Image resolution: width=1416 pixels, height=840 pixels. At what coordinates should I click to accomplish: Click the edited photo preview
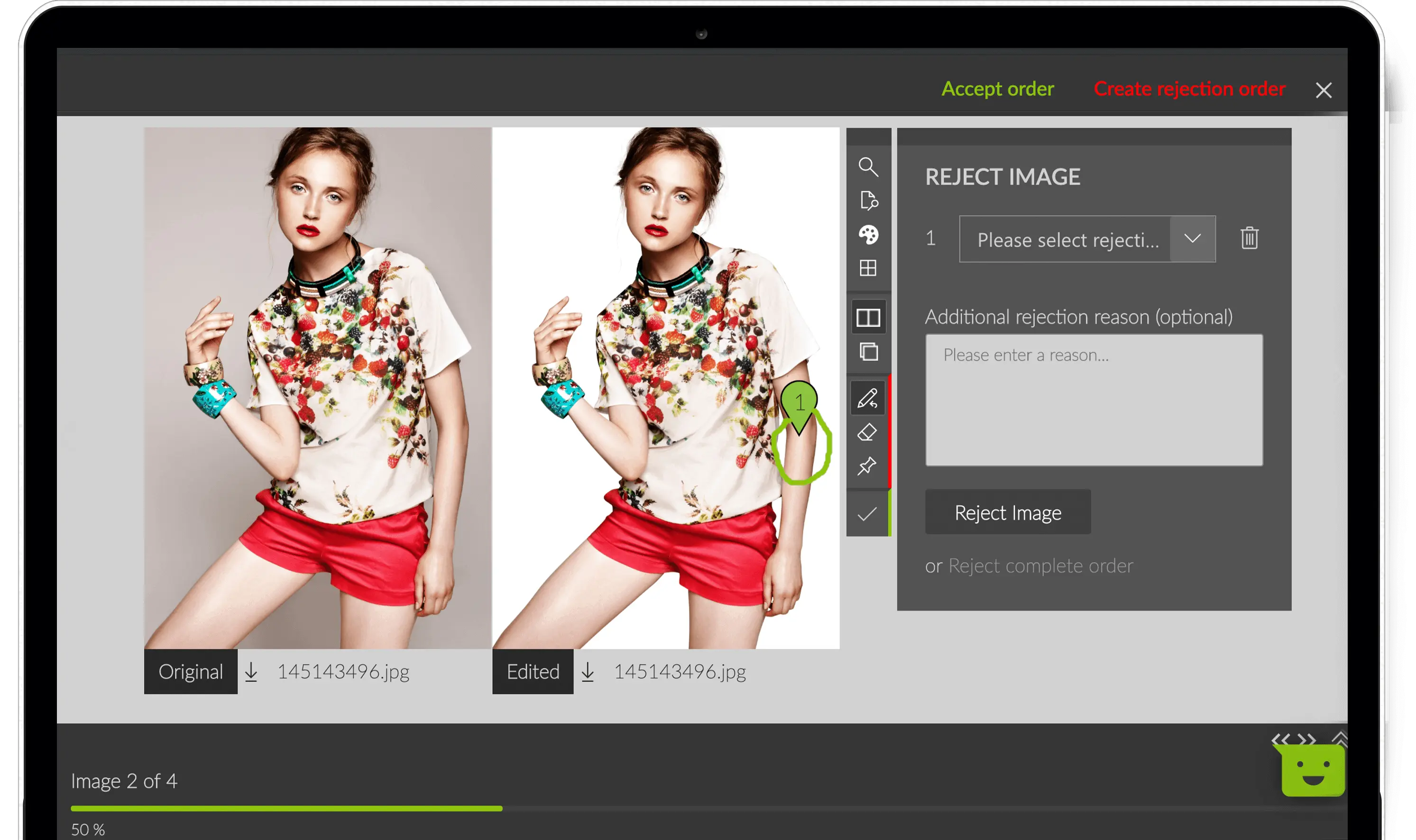pos(666,388)
